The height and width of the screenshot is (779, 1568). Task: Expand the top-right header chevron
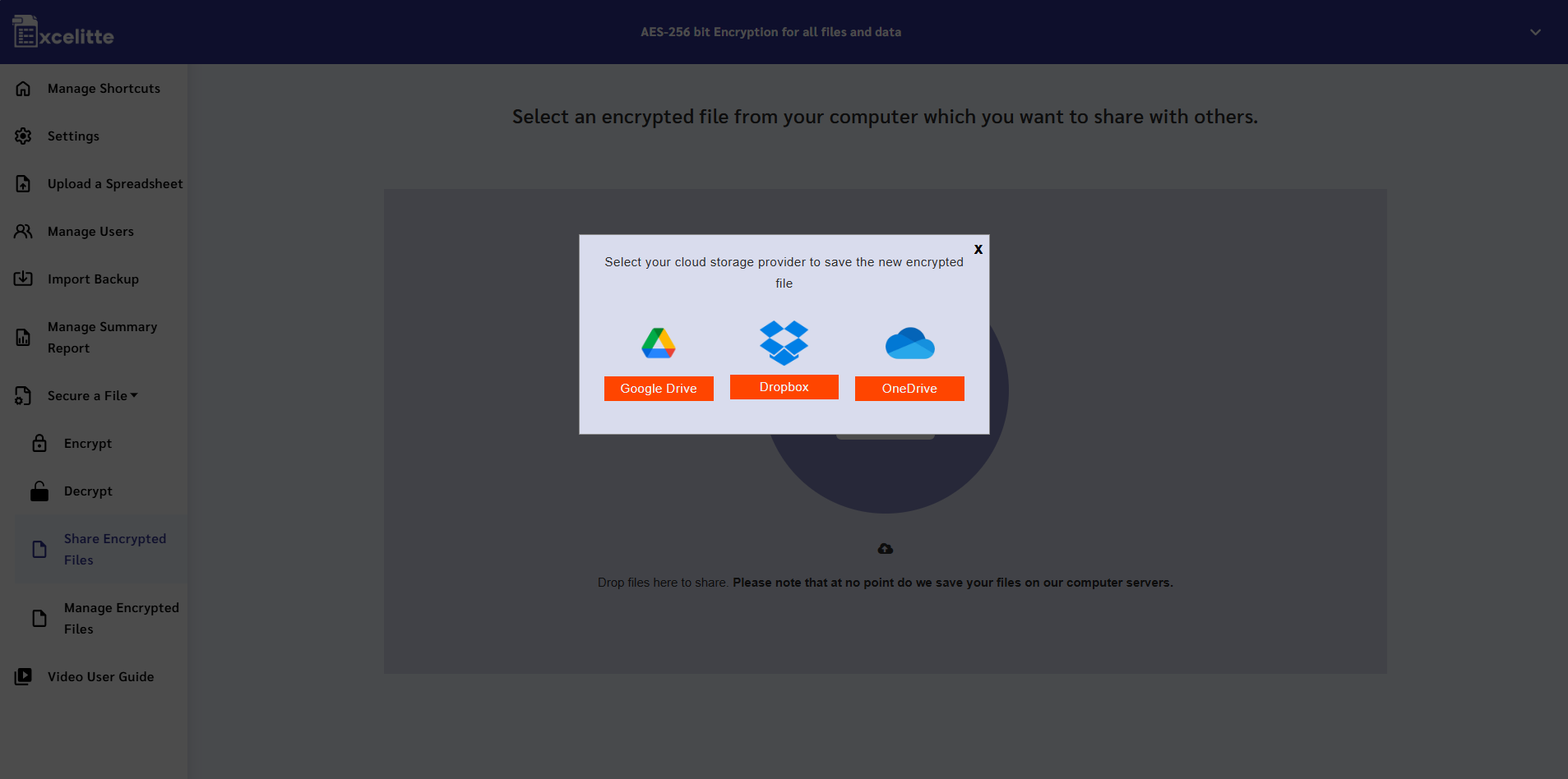[x=1534, y=32]
